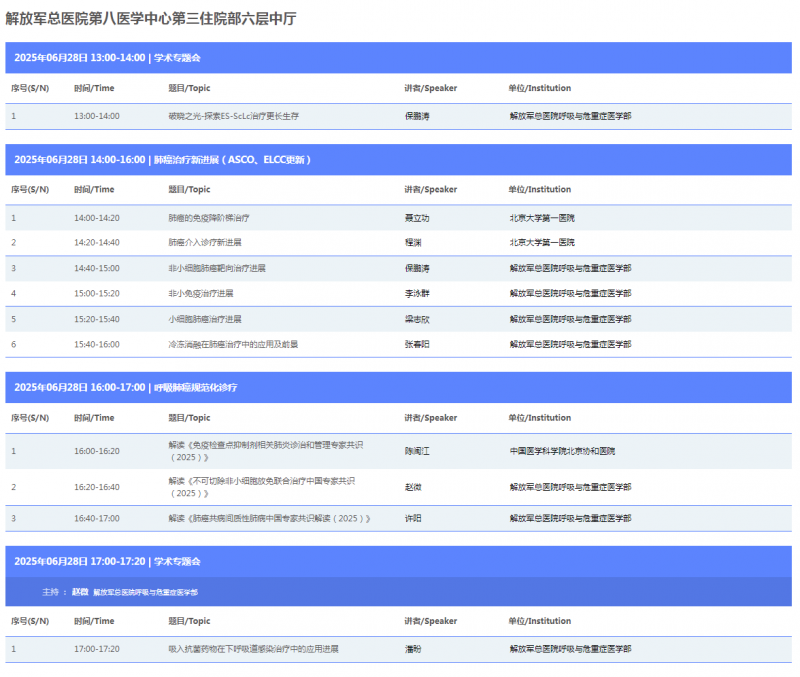Click 时间/Time header in the 14:00-16:00 session
Screen dimensions: 800x677
[x=94, y=189]
